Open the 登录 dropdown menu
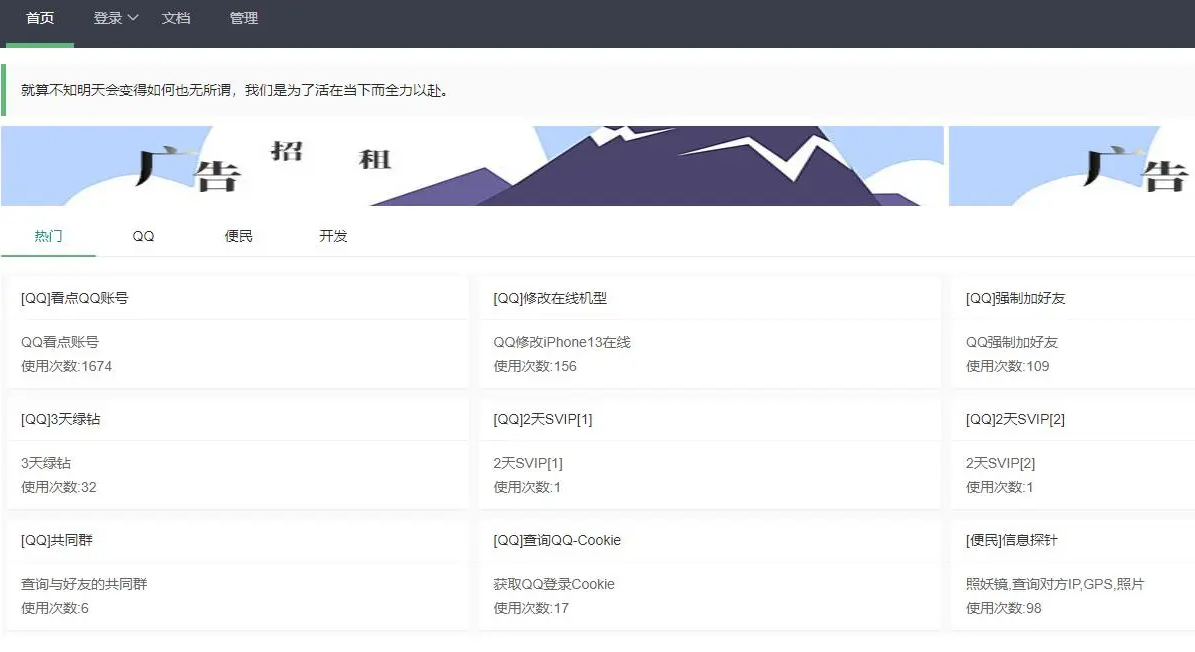Image resolution: width=1195 pixels, height=652 pixels. 115,18
